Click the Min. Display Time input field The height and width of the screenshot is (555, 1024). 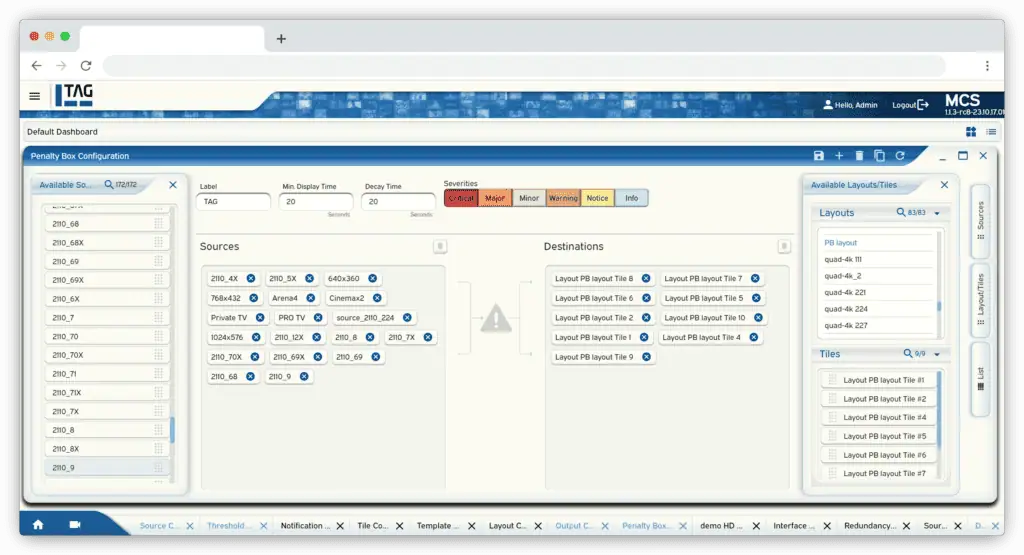316,201
